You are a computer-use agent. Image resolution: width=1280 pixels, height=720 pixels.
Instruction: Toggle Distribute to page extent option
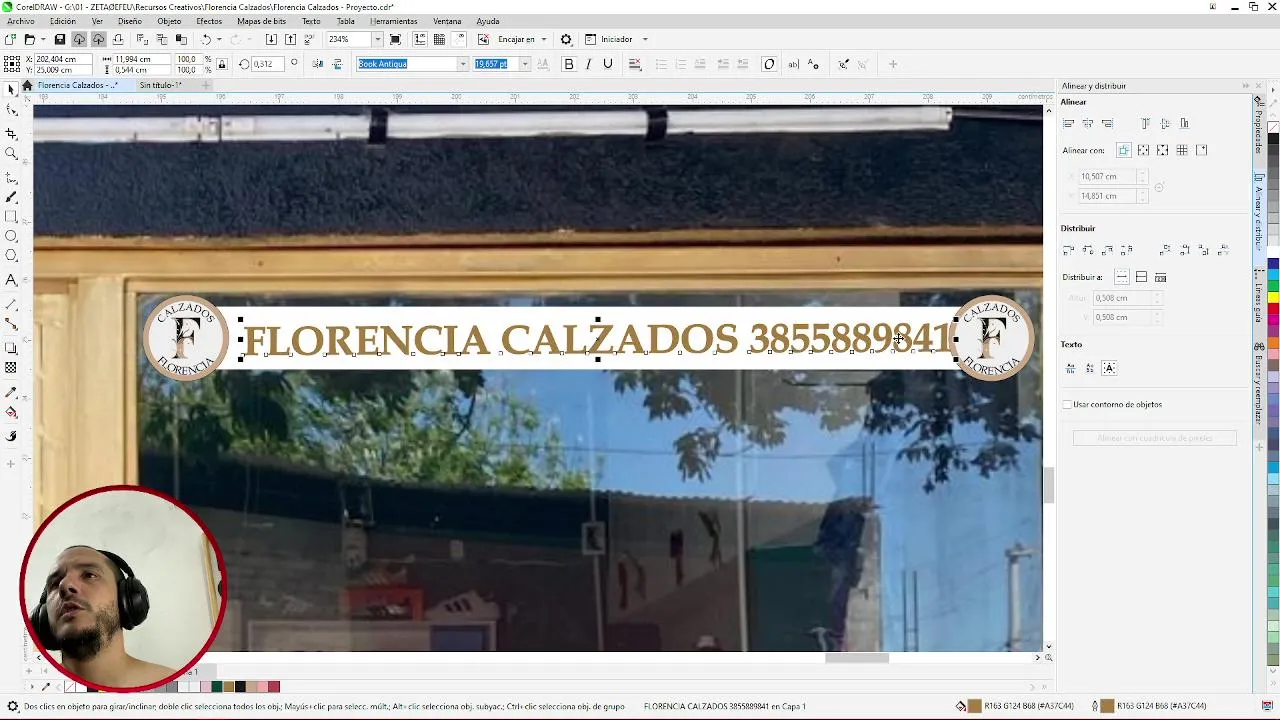coord(1141,277)
